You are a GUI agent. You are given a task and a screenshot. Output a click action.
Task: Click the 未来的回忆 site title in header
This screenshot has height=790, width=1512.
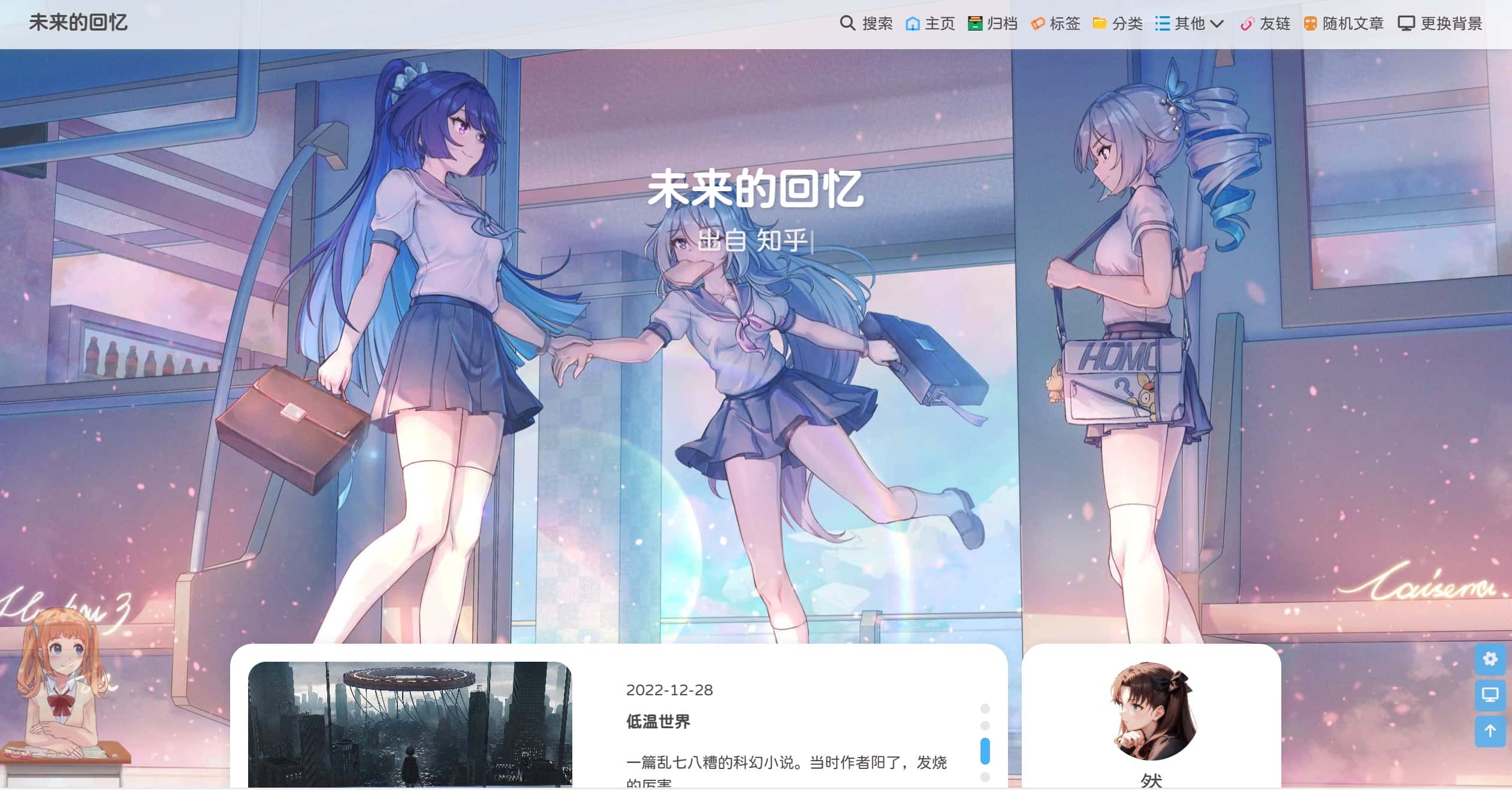pyautogui.click(x=78, y=23)
